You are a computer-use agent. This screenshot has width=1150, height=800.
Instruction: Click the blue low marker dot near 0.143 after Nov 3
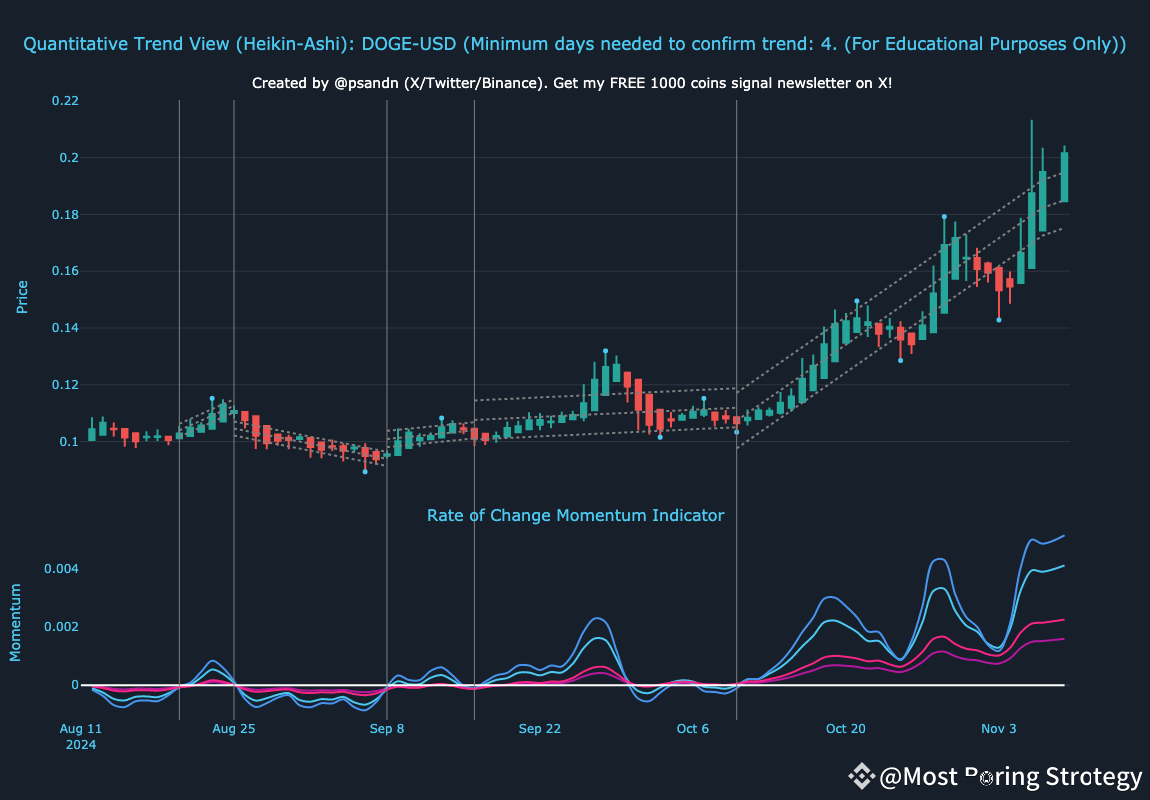[x=999, y=320]
